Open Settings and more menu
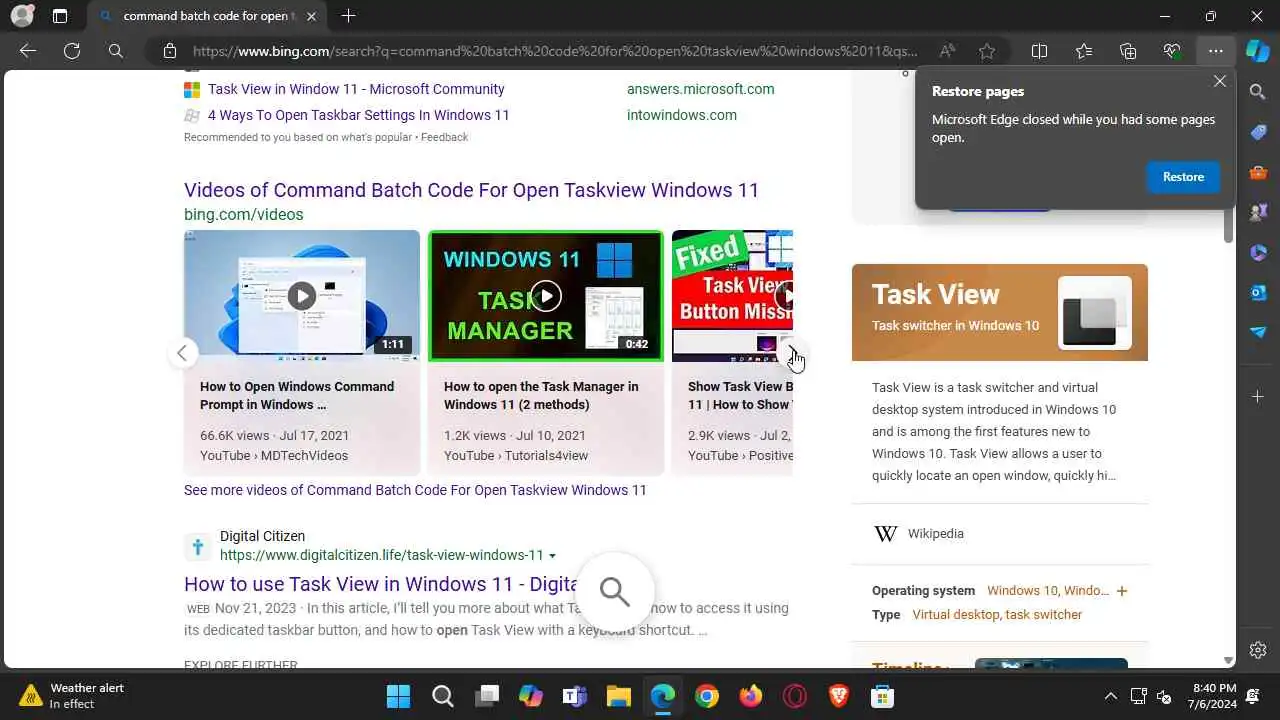 1215,51
